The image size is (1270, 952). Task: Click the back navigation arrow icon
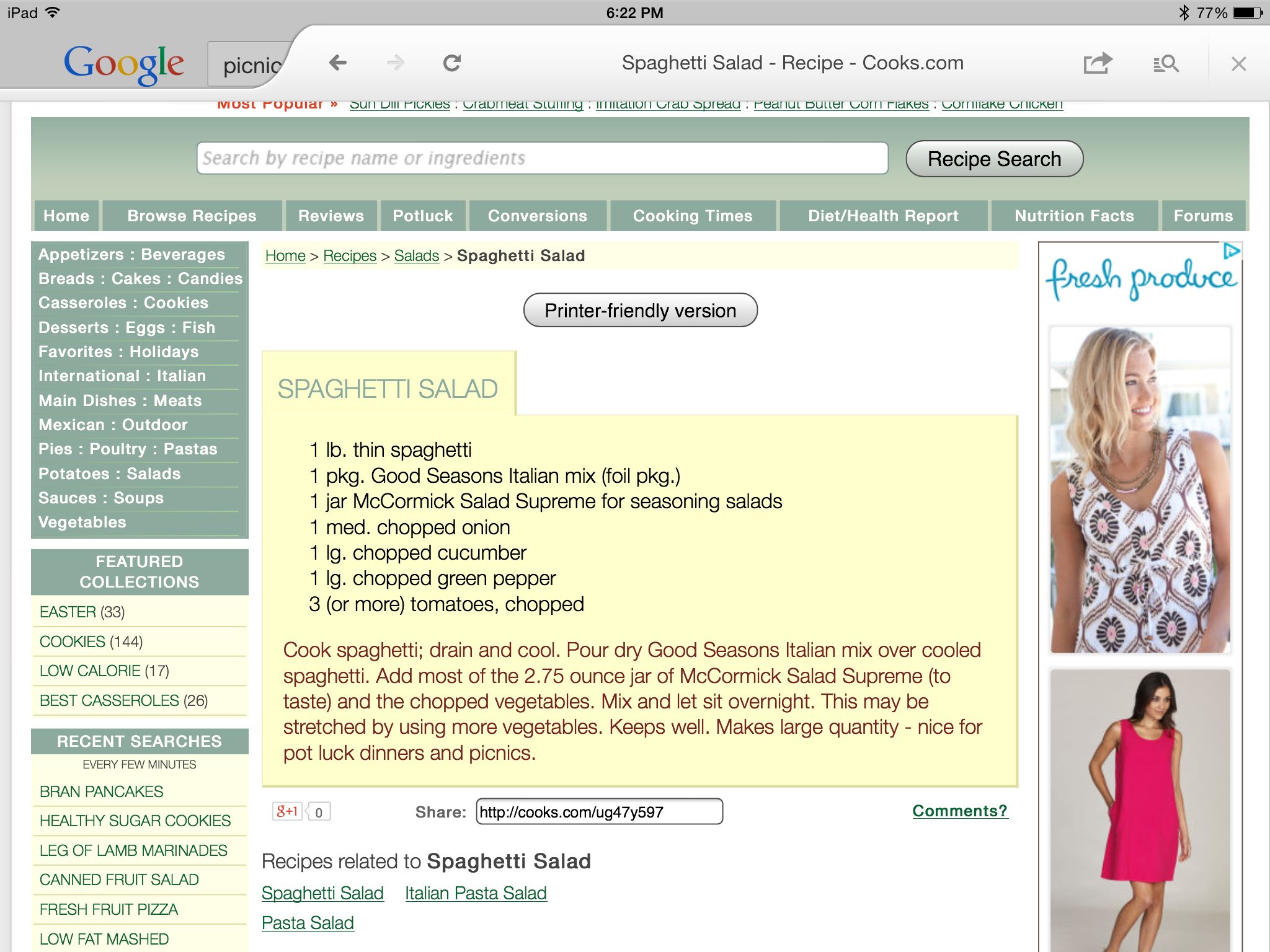(x=338, y=64)
